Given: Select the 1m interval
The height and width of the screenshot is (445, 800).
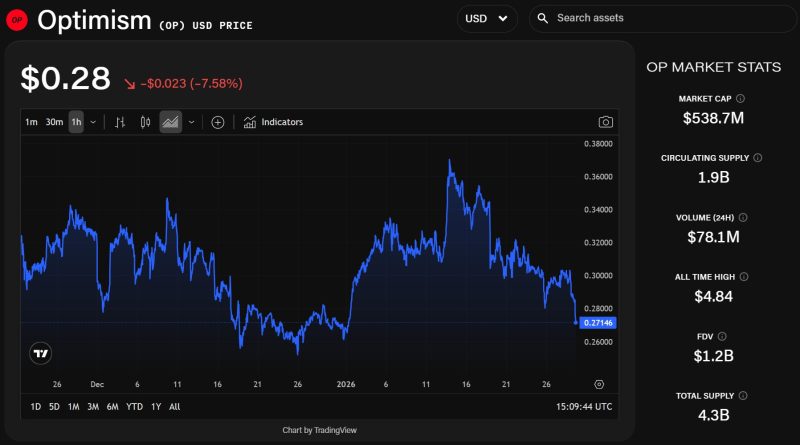Looking at the screenshot, I should [31, 122].
